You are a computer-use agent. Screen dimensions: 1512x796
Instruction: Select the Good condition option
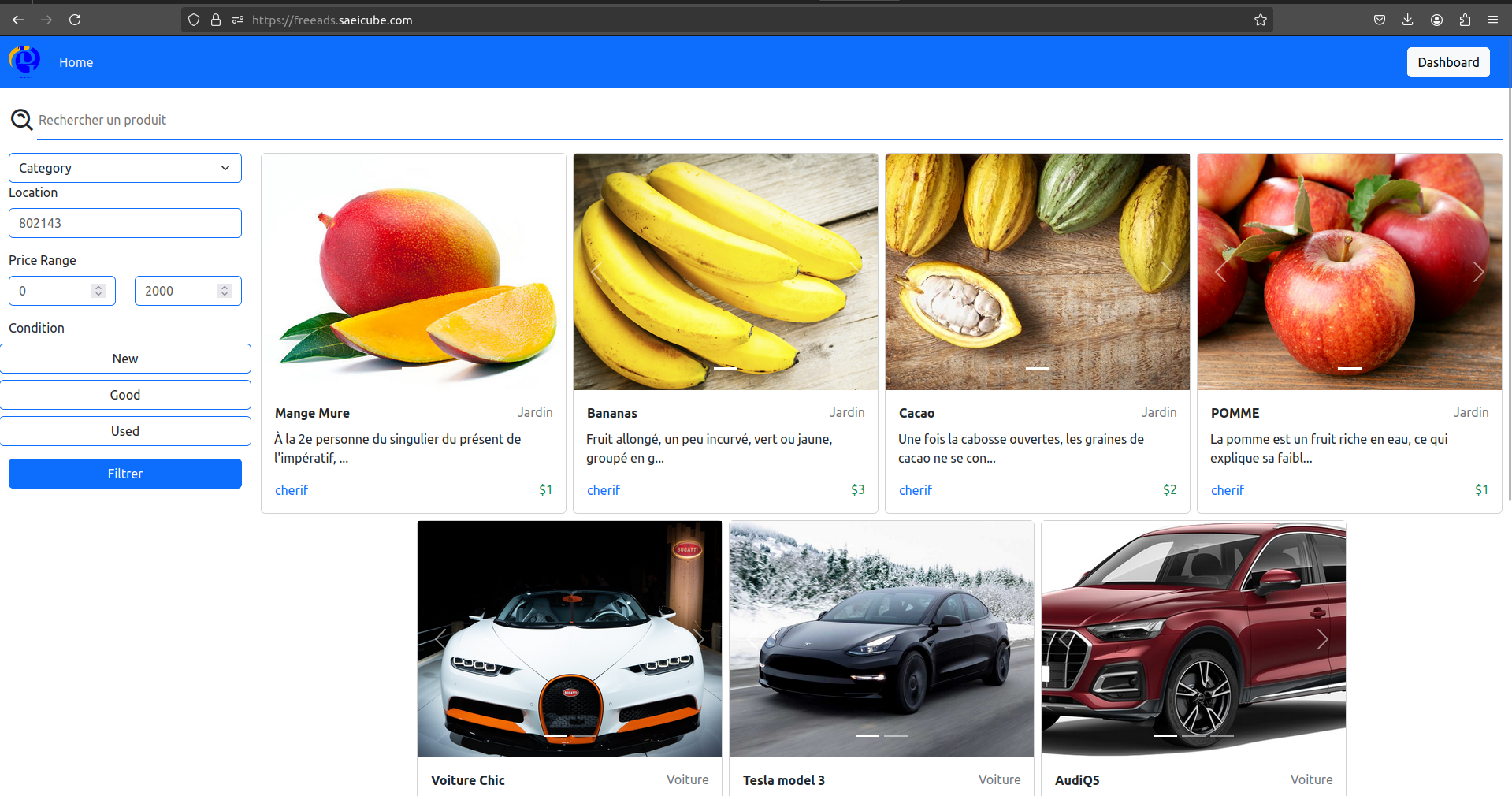[x=125, y=395]
